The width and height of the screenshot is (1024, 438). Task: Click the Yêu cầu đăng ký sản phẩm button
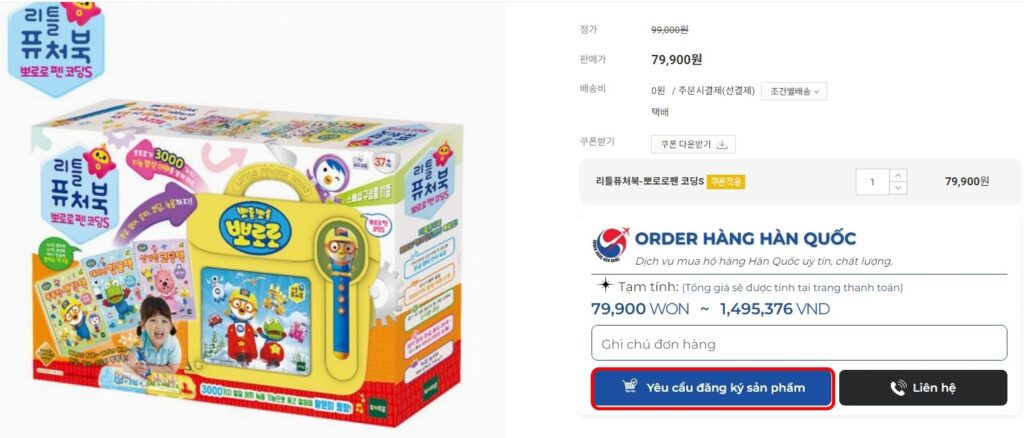coord(712,388)
